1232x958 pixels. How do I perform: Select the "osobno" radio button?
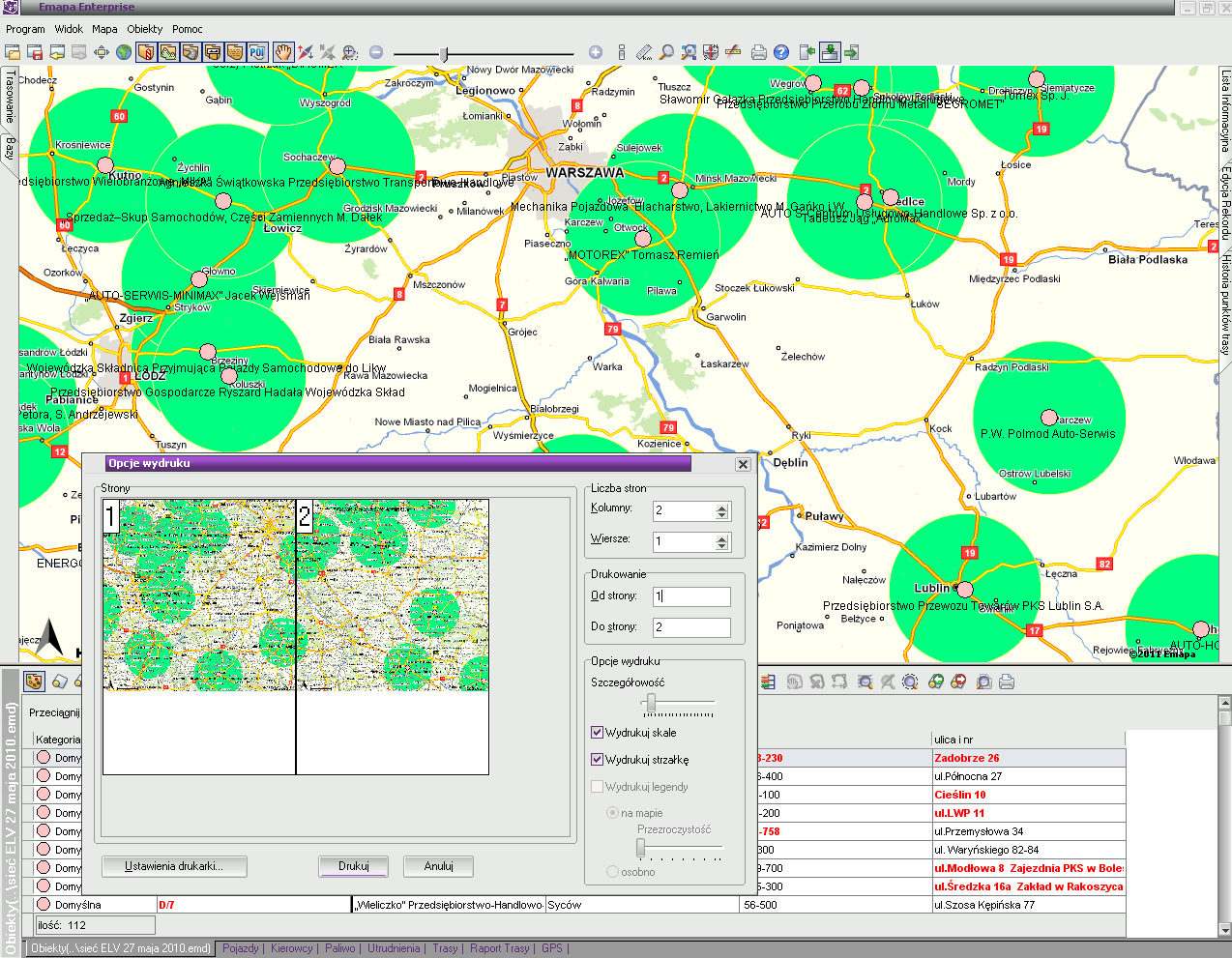pos(612,872)
